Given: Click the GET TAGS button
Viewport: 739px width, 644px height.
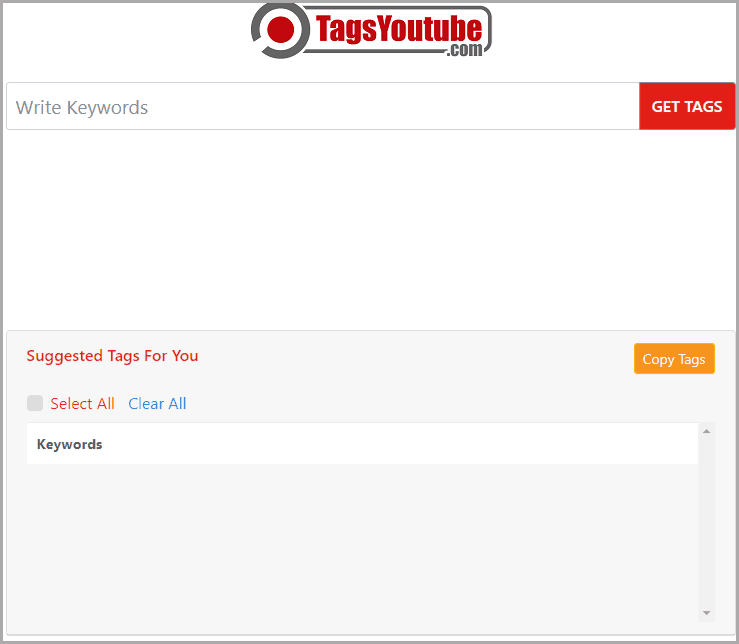Looking at the screenshot, I should point(687,106).
